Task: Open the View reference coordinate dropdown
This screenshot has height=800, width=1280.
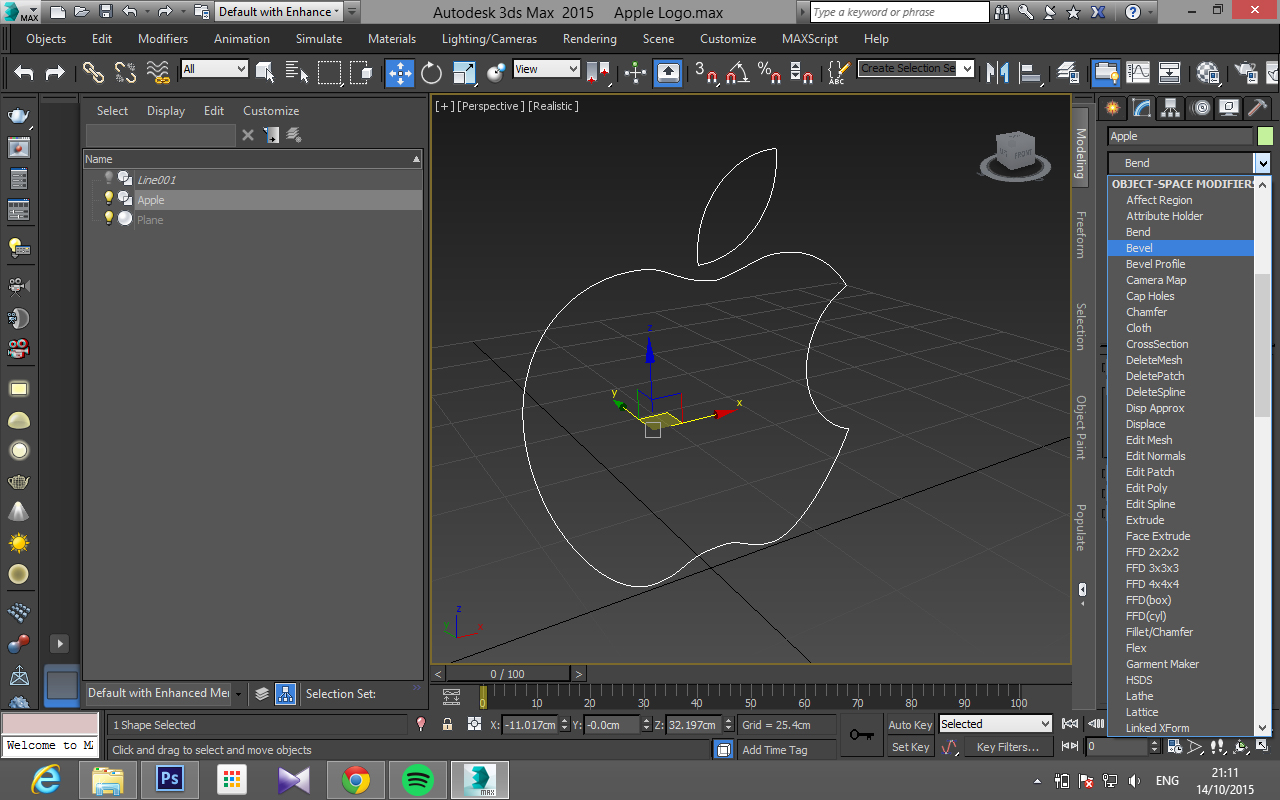Action: (x=546, y=69)
